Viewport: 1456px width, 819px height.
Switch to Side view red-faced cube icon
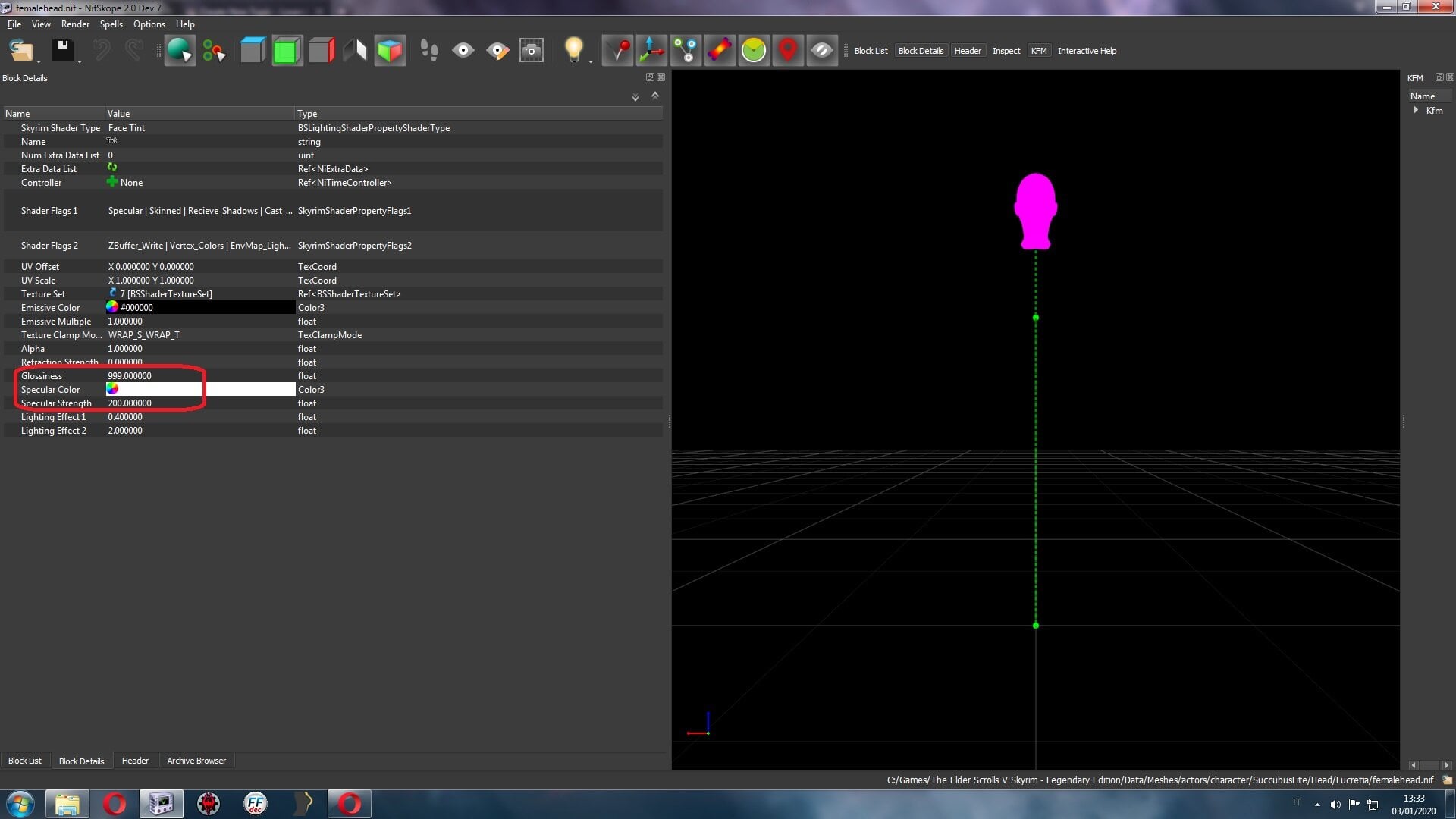coord(321,51)
